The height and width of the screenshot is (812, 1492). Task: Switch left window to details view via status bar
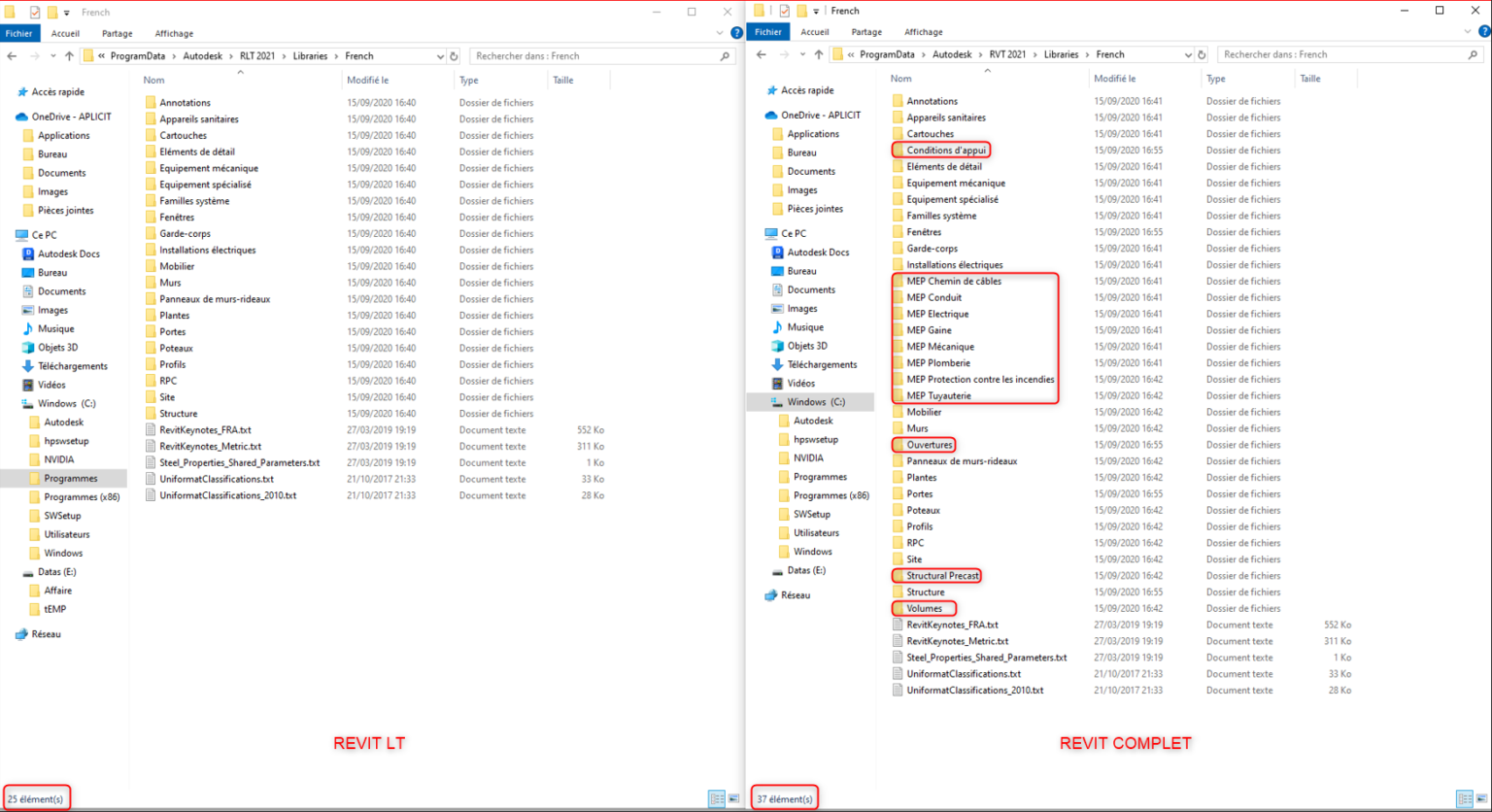pyautogui.click(x=717, y=798)
